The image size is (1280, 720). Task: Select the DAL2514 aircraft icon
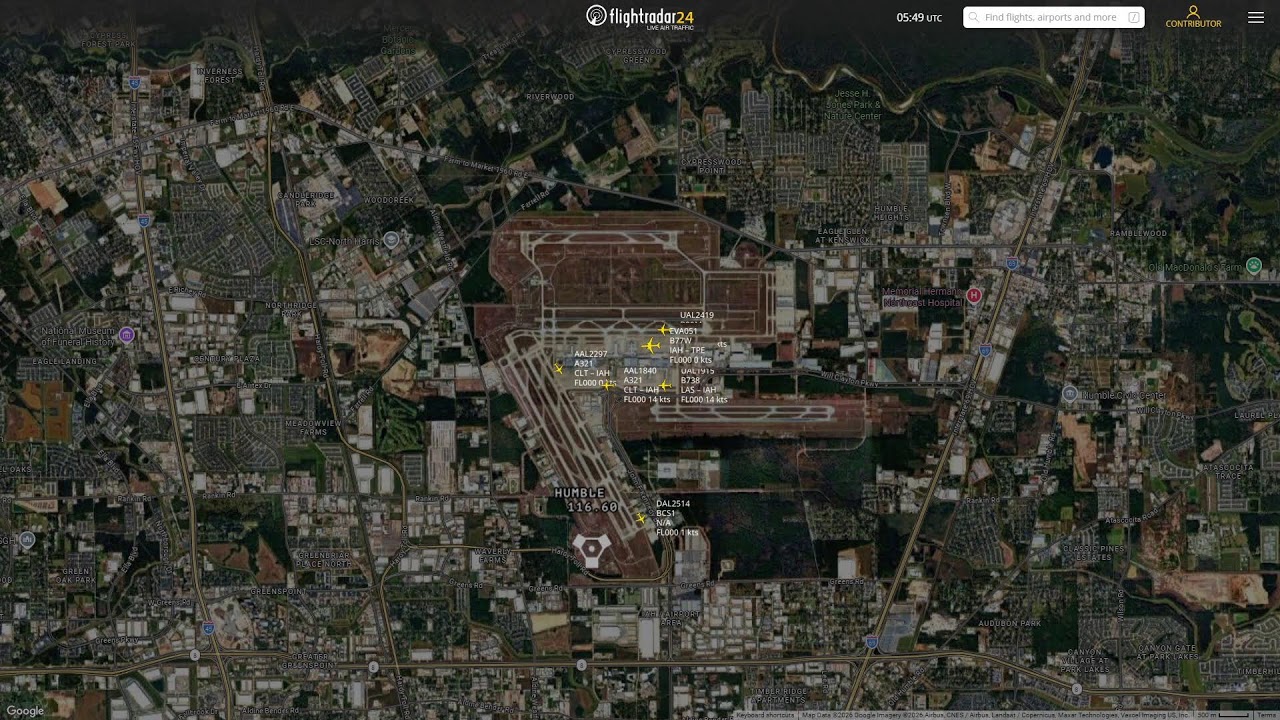coord(642,518)
